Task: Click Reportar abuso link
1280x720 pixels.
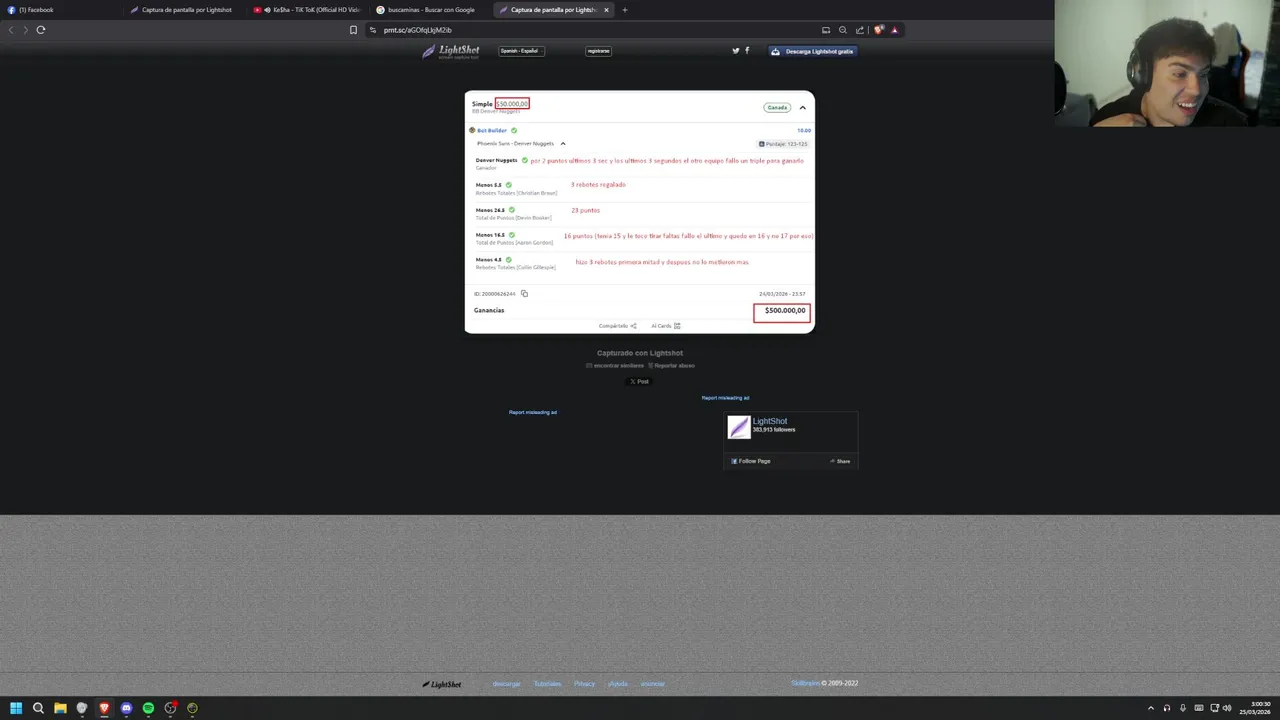Action: point(671,366)
